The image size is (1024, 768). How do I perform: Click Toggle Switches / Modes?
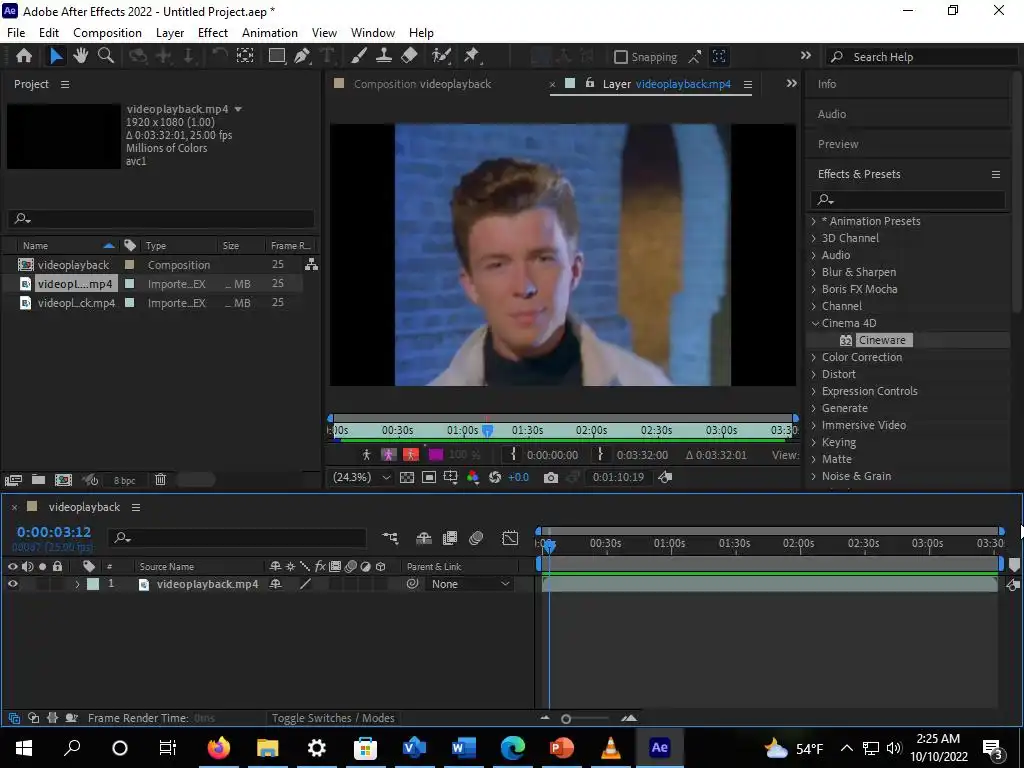tap(333, 718)
